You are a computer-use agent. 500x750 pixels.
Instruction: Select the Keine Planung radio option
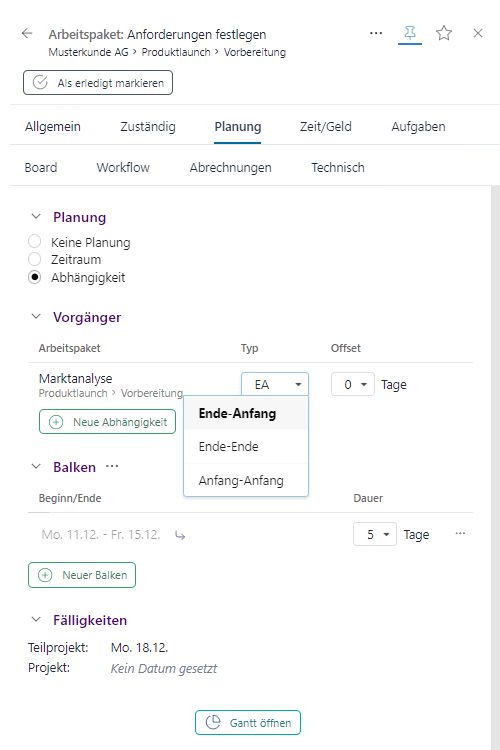(x=34, y=241)
